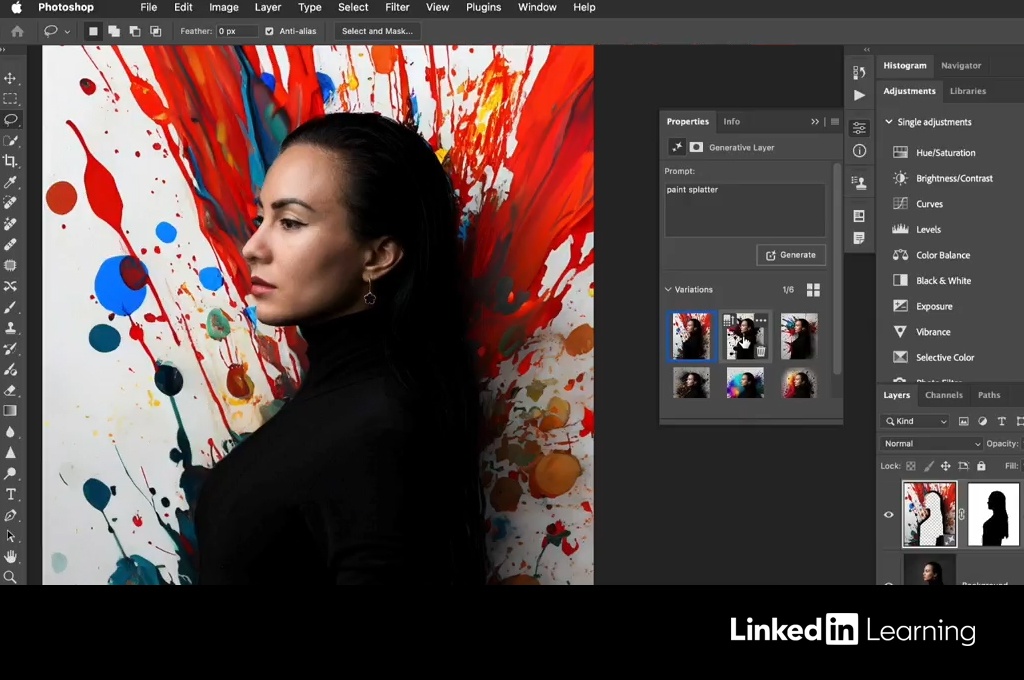
Task: Choose the Horizontal Type tool
Action: coord(11,494)
